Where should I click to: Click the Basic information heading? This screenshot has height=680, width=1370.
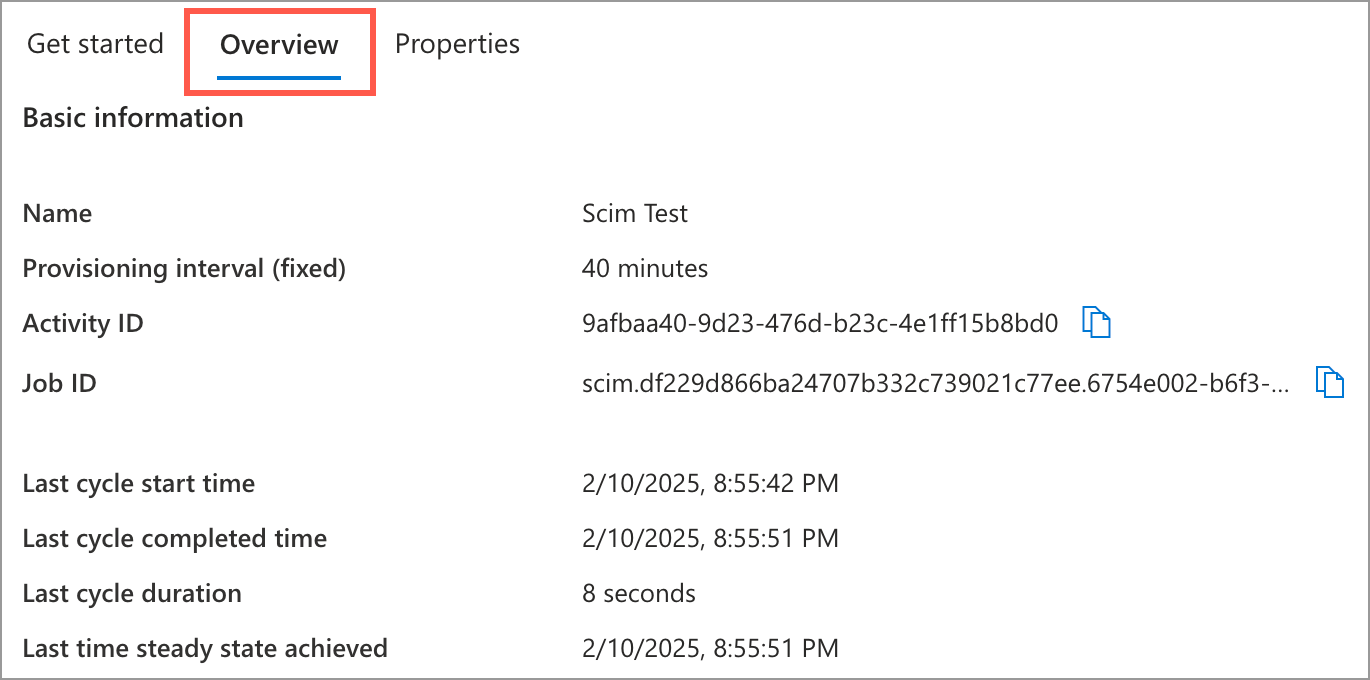coord(133,118)
